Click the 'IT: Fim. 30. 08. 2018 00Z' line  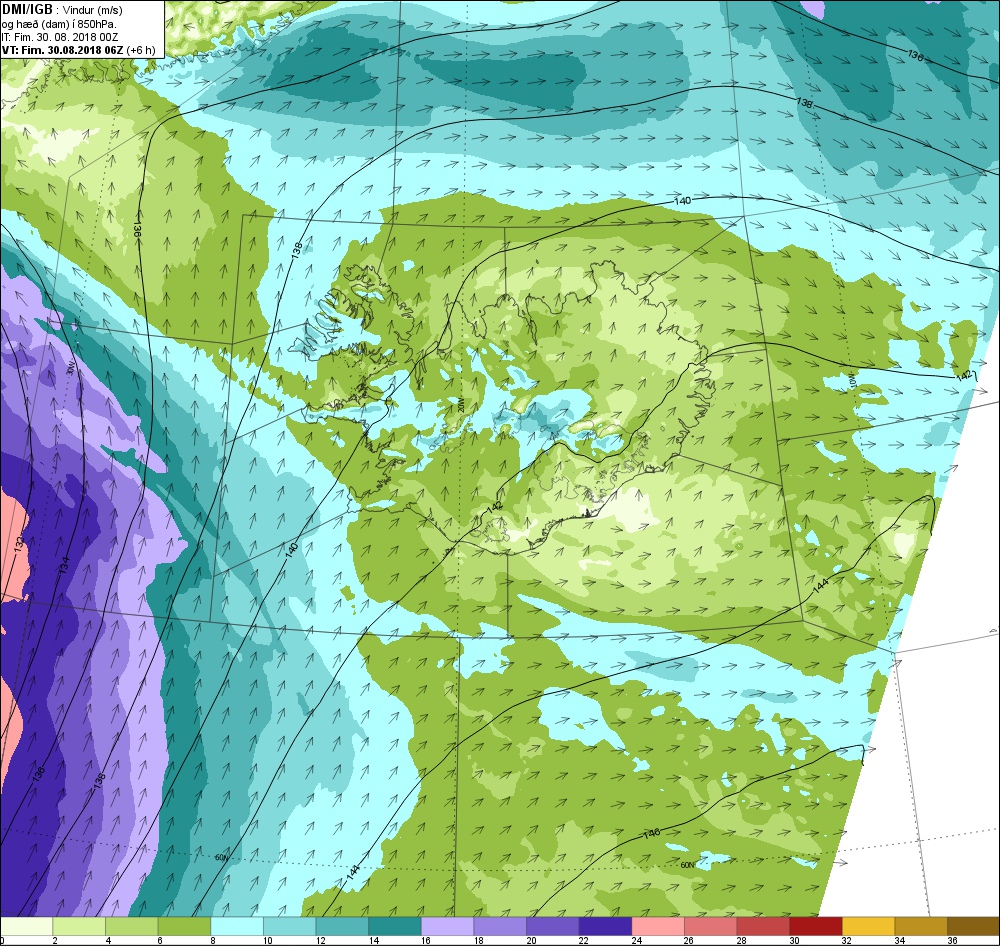[x=59, y=37]
